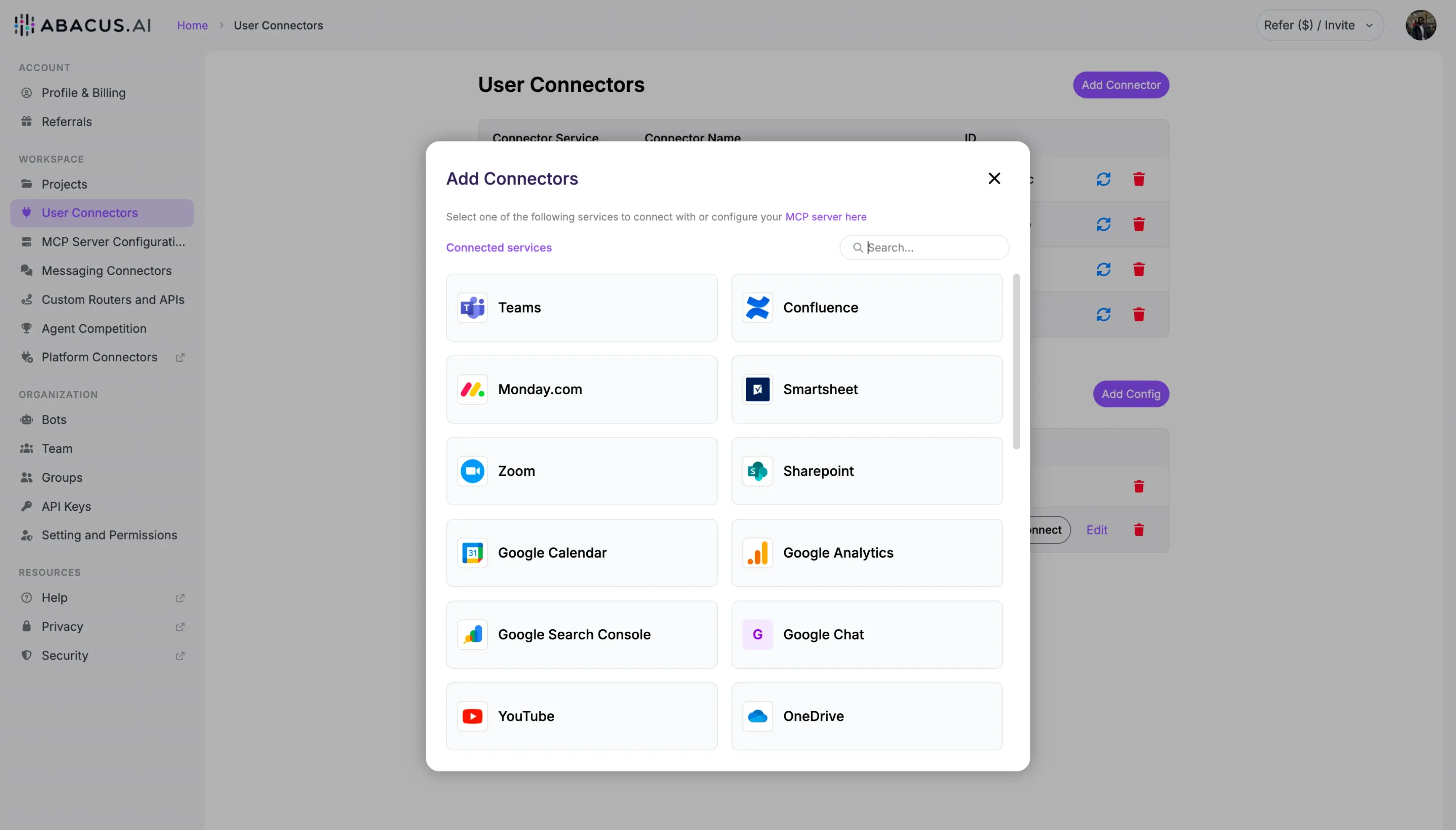The width and height of the screenshot is (1456, 830).
Task: Delete the third connector row
Action: tap(1138, 269)
